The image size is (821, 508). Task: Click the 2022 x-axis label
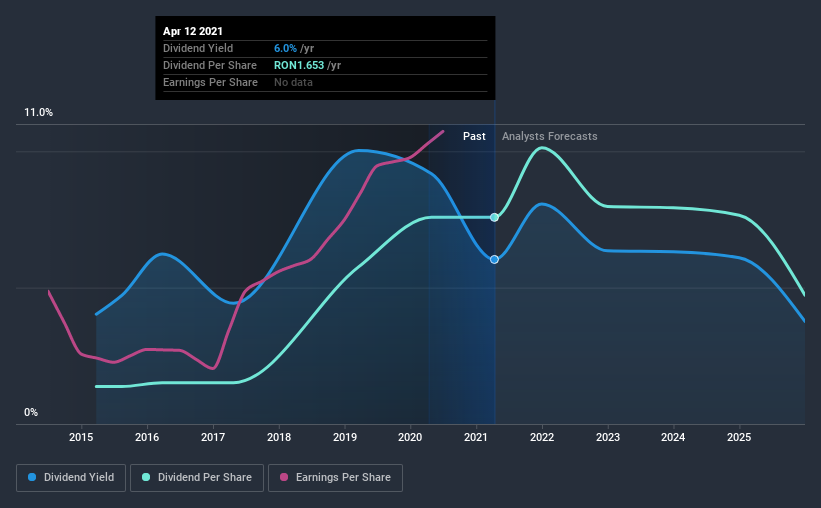pyautogui.click(x=542, y=437)
